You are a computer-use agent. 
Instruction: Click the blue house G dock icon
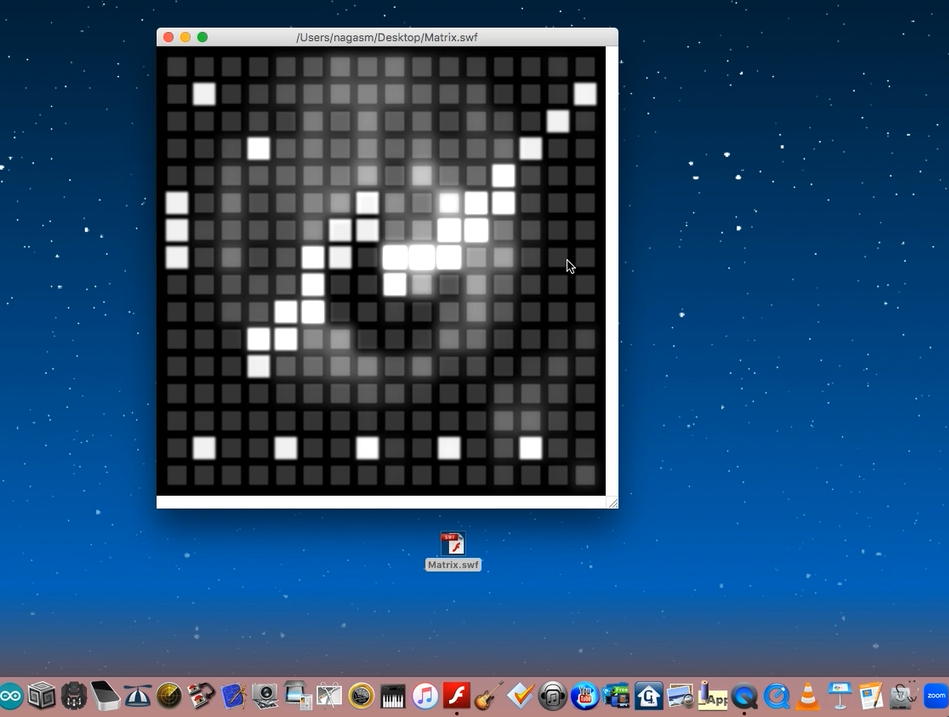648,696
